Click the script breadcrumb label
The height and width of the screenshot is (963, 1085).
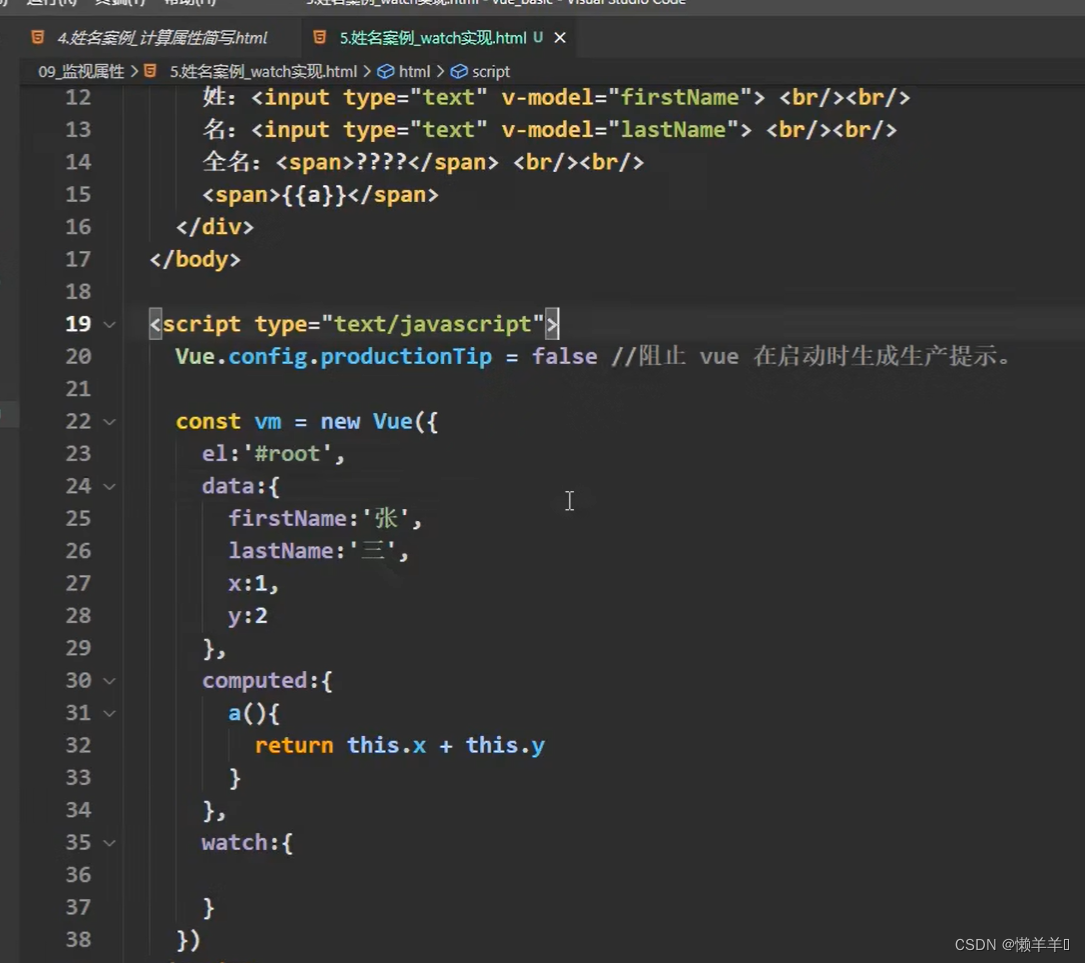coord(491,71)
